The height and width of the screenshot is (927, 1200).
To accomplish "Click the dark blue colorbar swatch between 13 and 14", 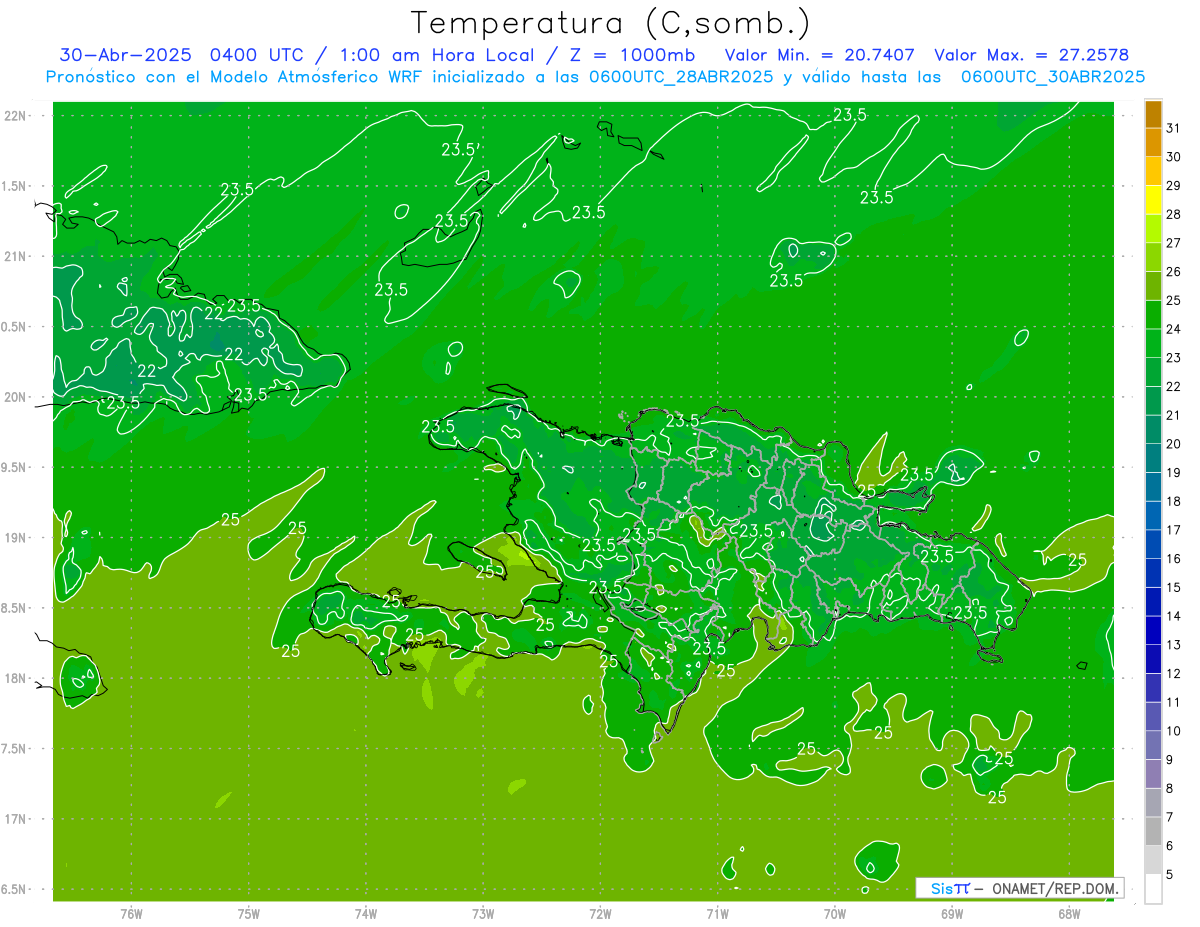I will click(1153, 631).
